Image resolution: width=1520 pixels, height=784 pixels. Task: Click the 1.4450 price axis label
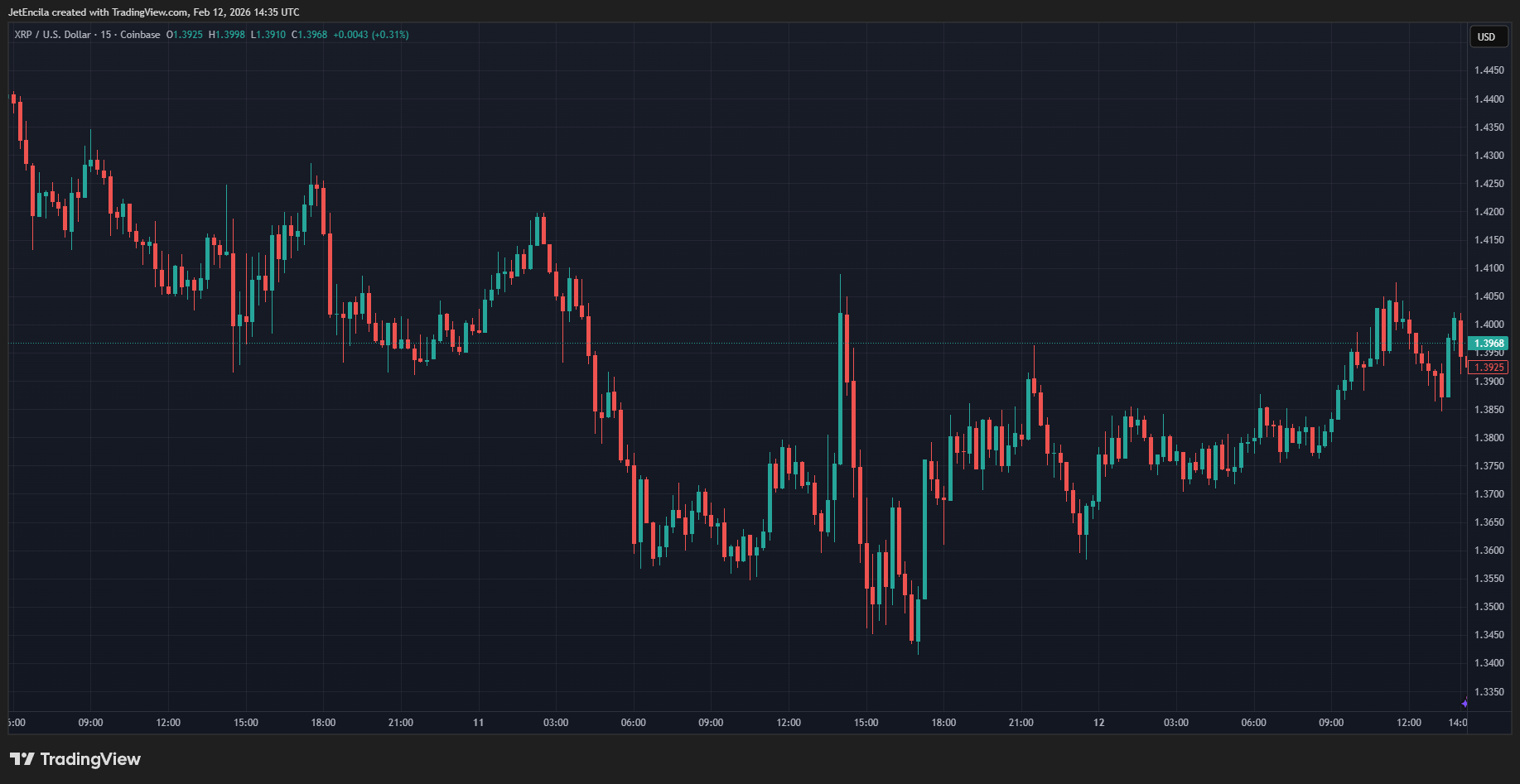[1489, 70]
